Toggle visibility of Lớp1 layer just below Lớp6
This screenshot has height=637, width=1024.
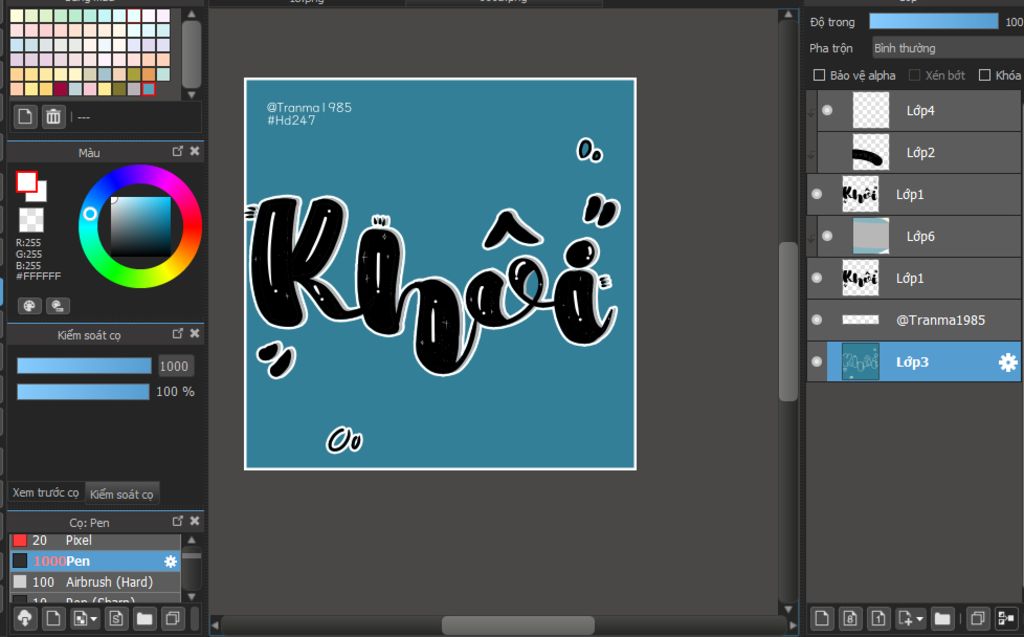click(x=816, y=278)
